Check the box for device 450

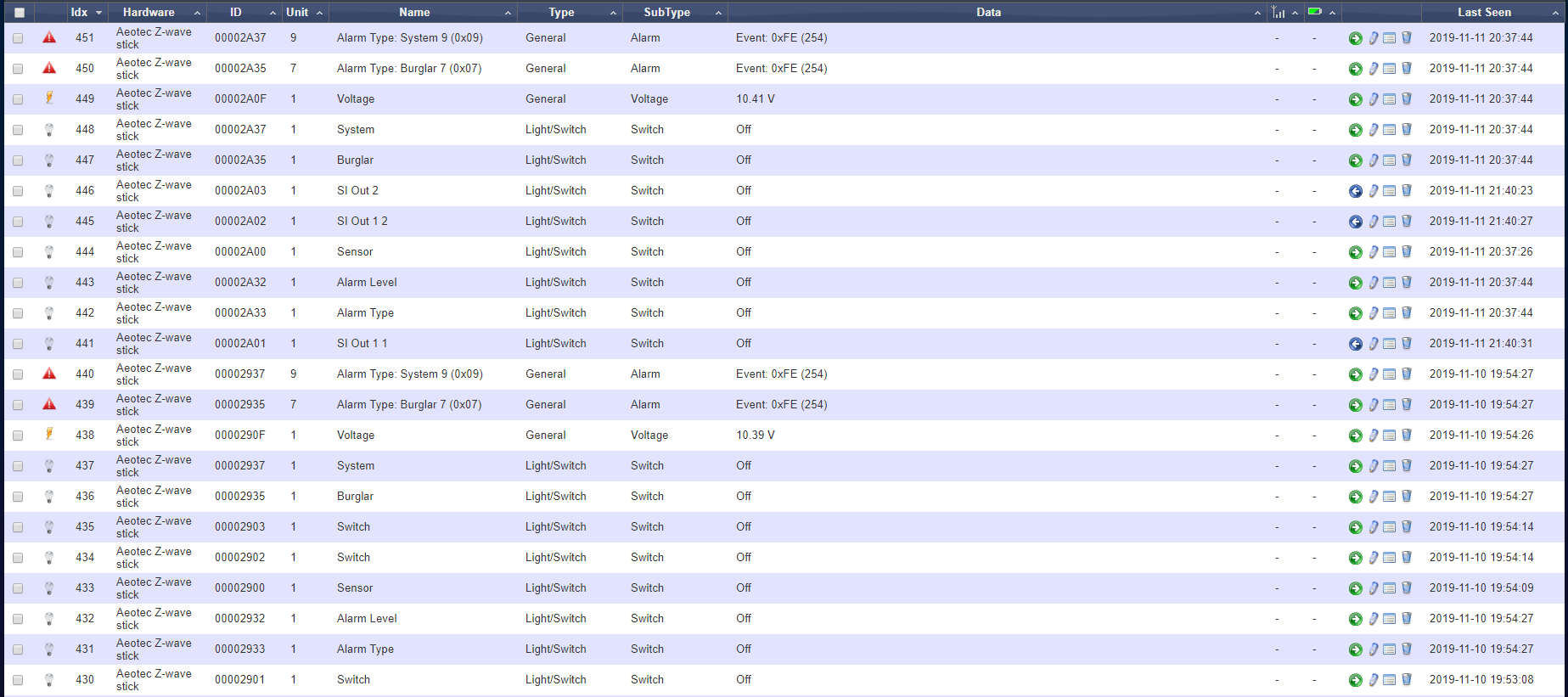[x=18, y=69]
